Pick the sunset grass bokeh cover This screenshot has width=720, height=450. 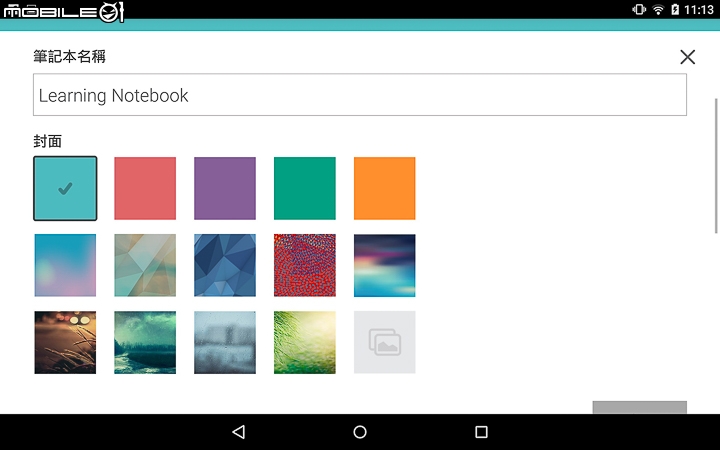click(x=65, y=343)
